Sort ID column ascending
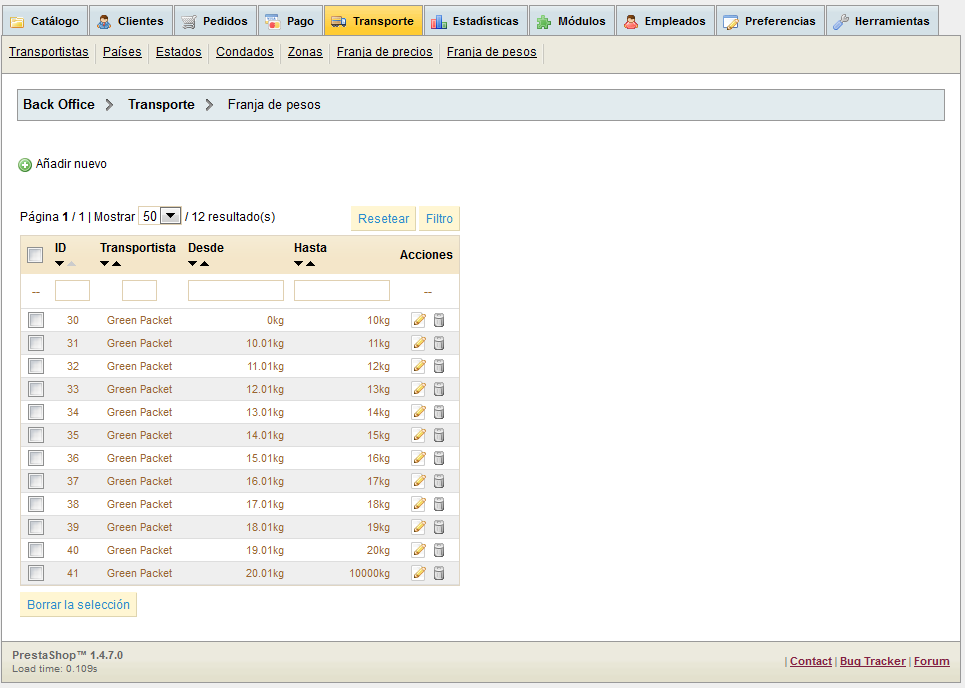 [71, 264]
